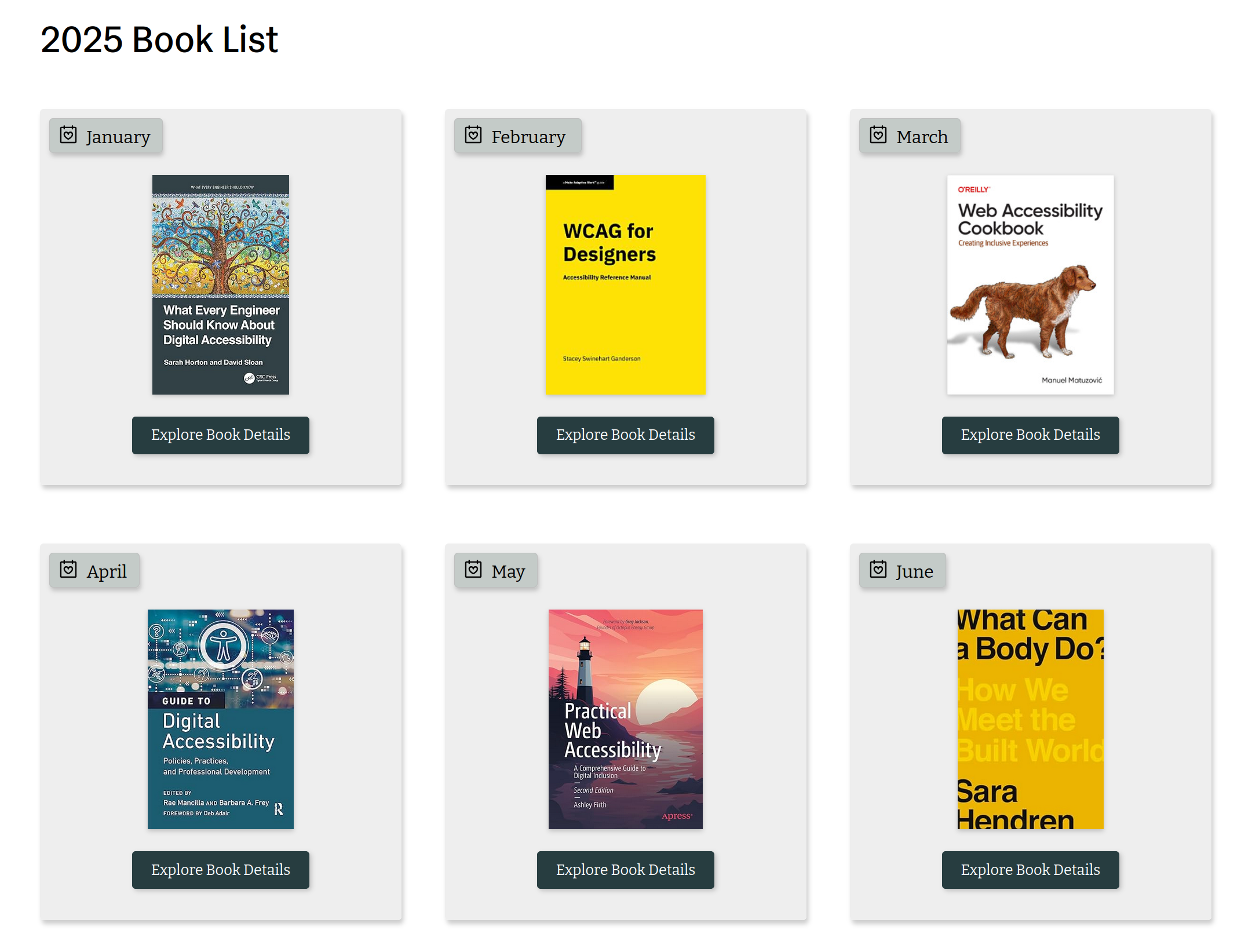Image resolution: width=1241 pixels, height=952 pixels.
Task: Select the Guide to Digital Accessibility cover
Action: point(221,719)
